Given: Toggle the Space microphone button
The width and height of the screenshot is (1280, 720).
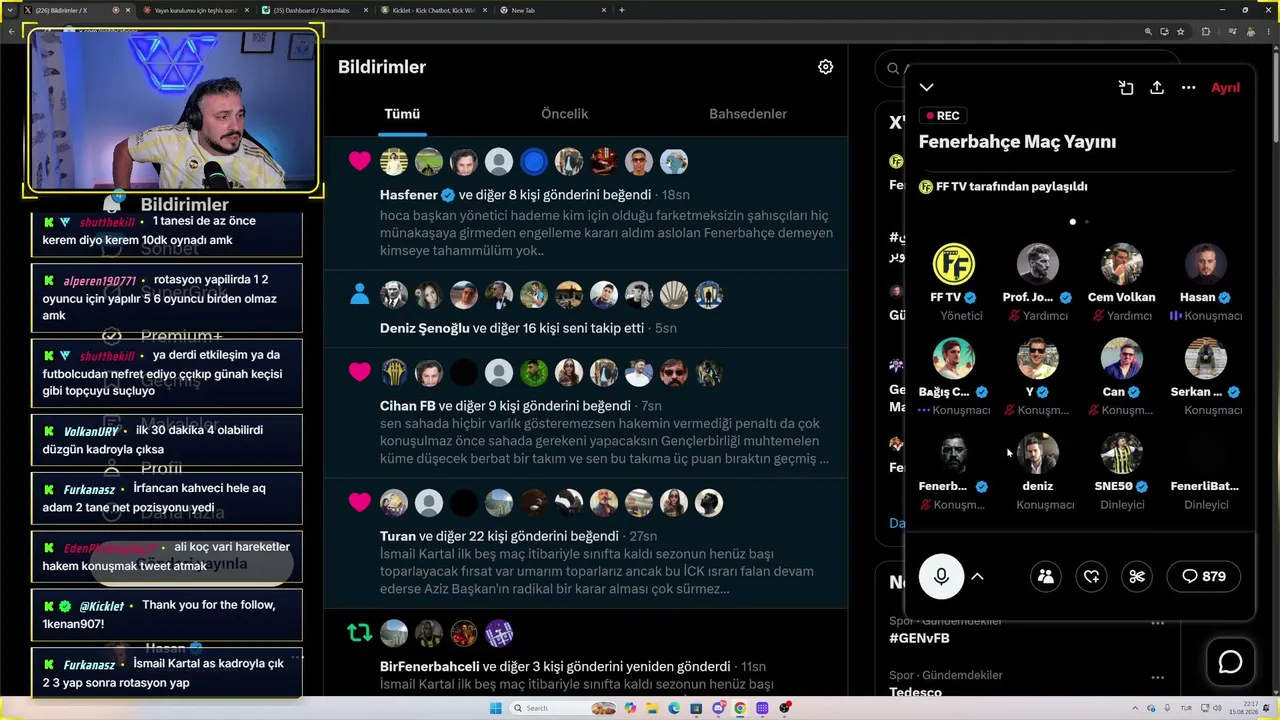Looking at the screenshot, I should pos(941,576).
